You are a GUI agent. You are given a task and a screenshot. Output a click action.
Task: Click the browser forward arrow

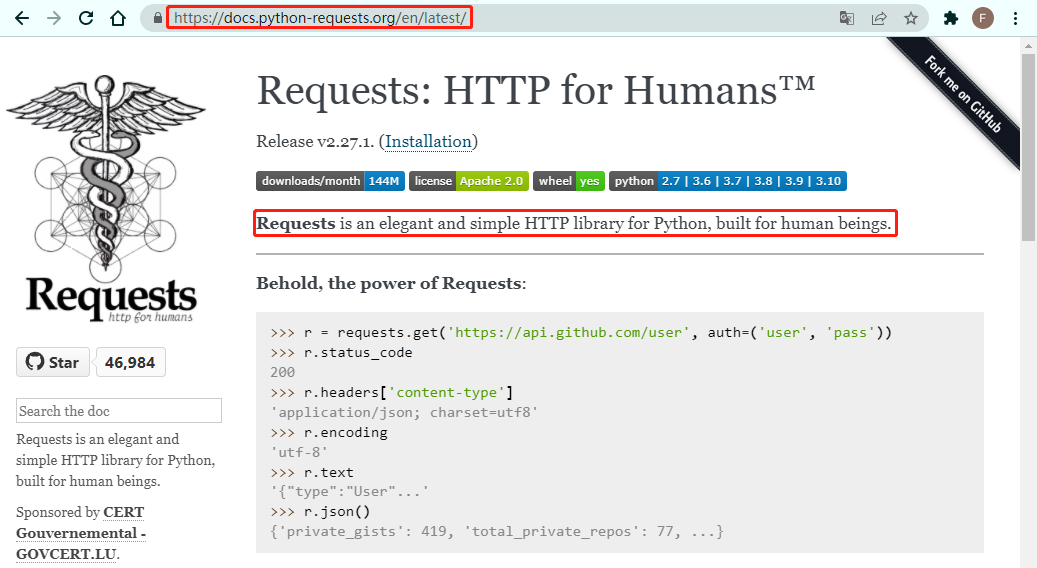point(54,18)
